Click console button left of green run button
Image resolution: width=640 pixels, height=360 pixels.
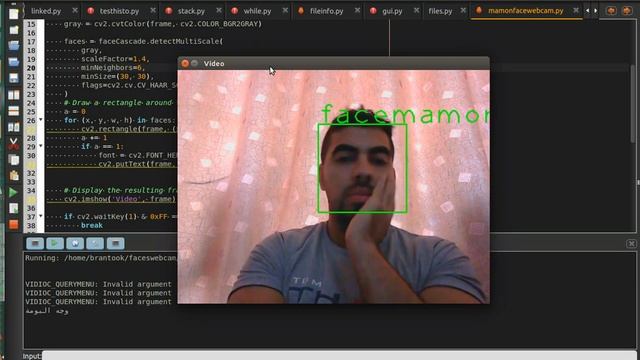coord(35,244)
